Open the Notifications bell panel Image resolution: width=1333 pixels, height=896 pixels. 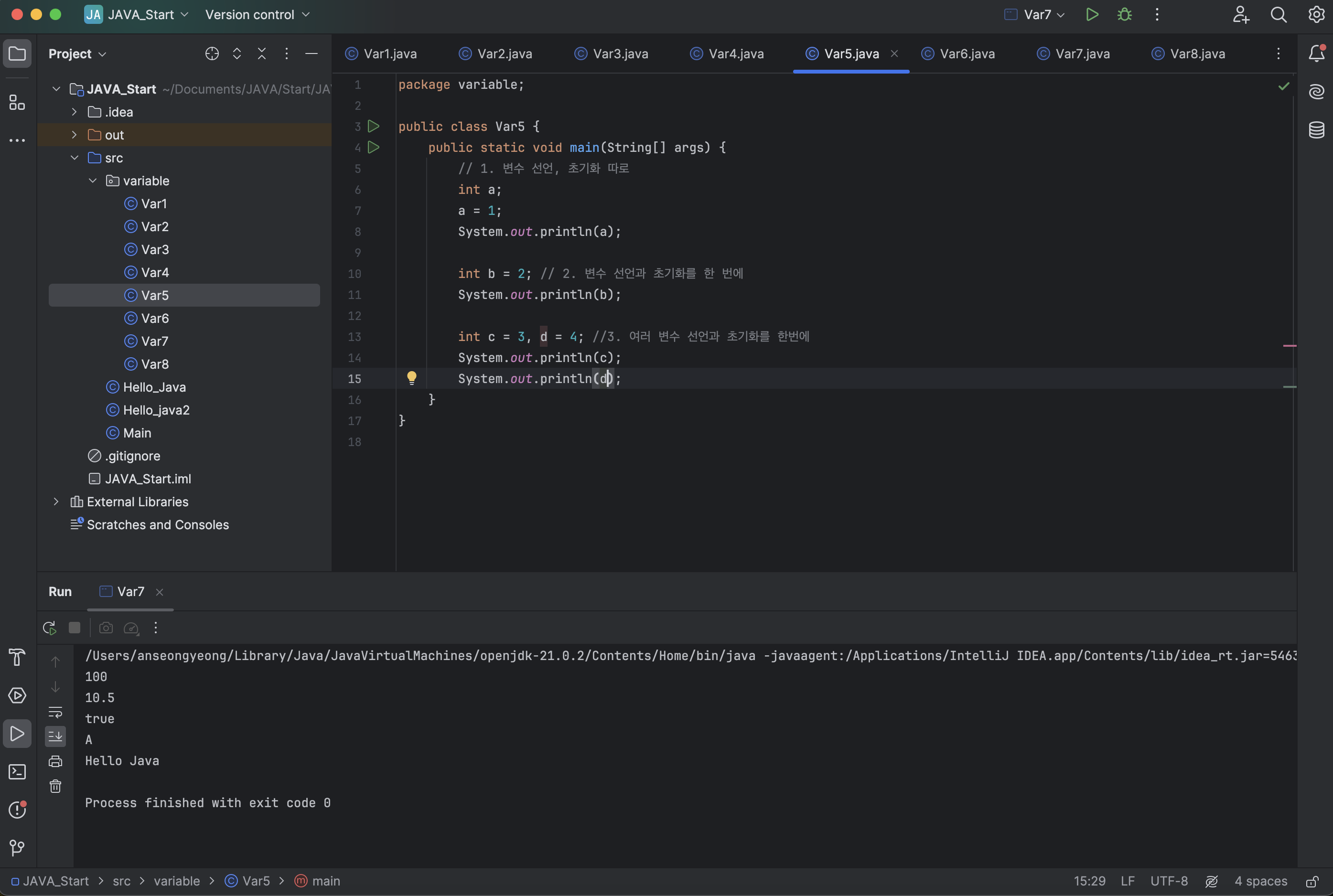(x=1316, y=53)
